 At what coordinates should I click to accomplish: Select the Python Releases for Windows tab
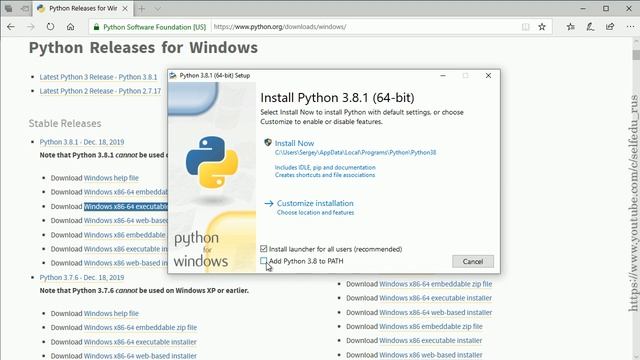click(x=82, y=8)
